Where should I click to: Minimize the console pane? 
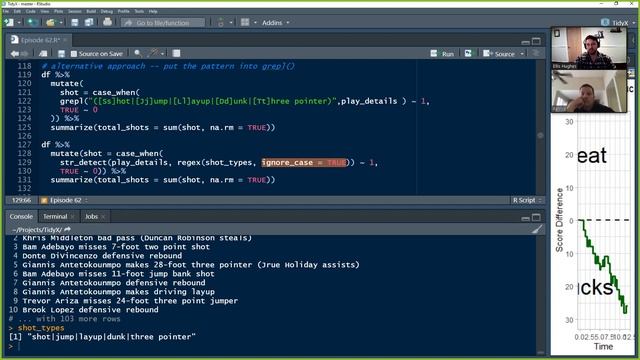click(x=526, y=218)
